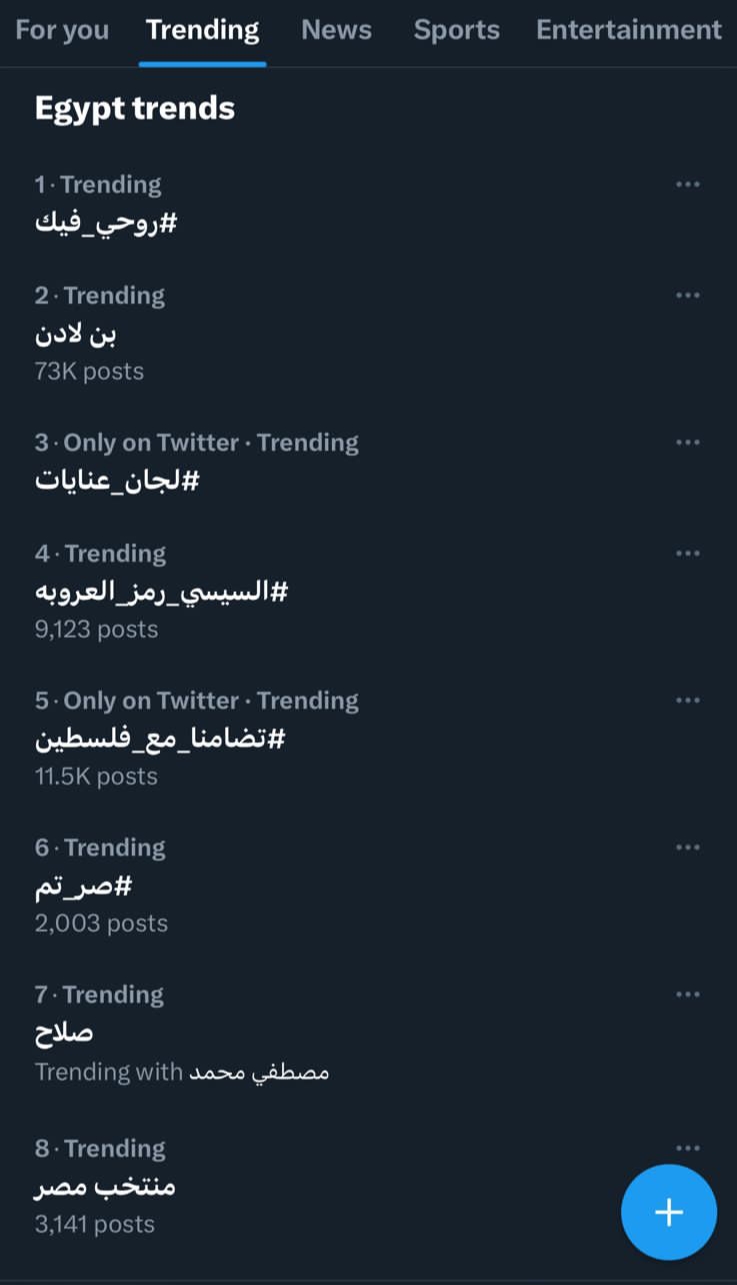This screenshot has height=1285, width=737.
Task: Open the News tab
Action: click(336, 31)
